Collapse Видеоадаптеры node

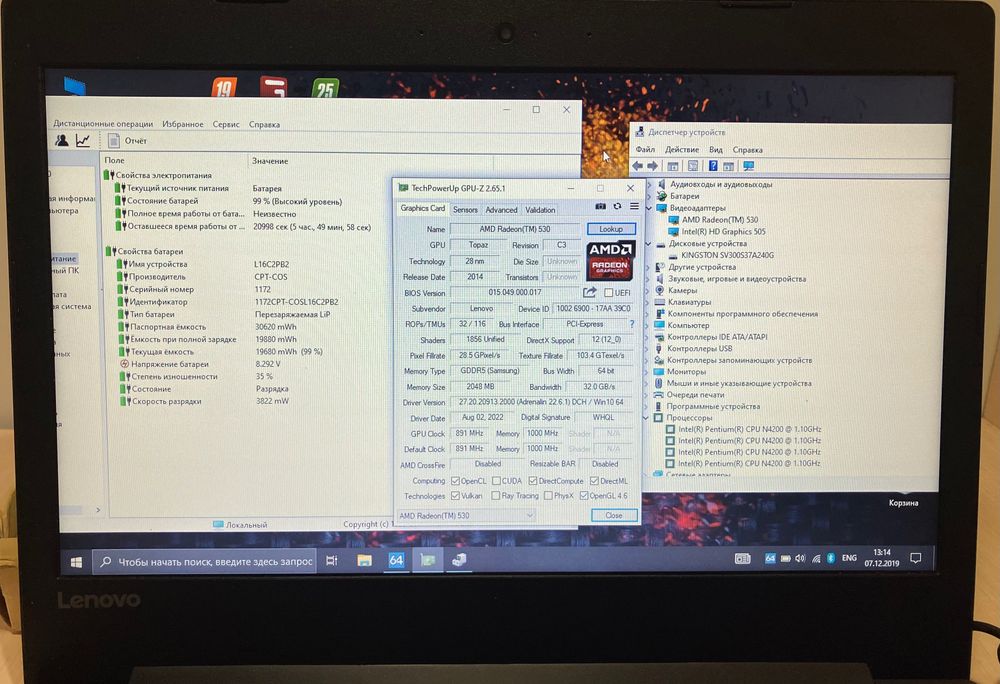(649, 208)
